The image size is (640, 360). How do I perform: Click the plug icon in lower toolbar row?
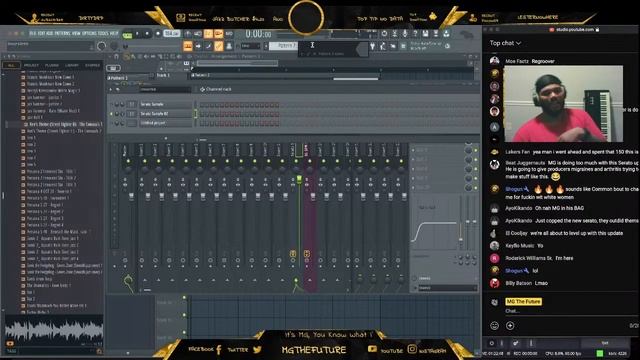[x=372, y=47]
